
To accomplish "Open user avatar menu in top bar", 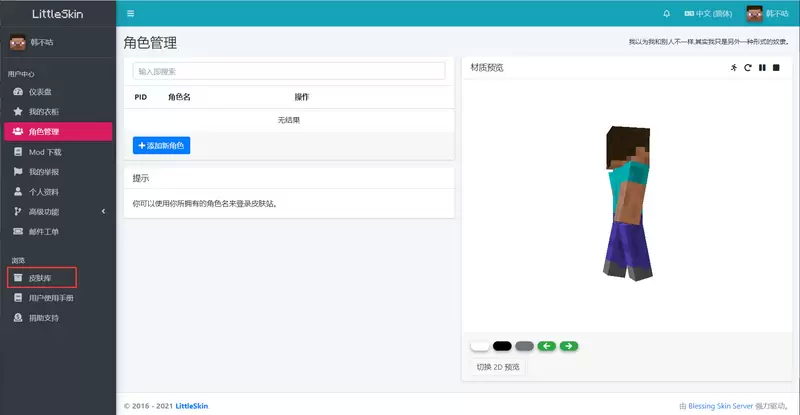I will (767, 14).
